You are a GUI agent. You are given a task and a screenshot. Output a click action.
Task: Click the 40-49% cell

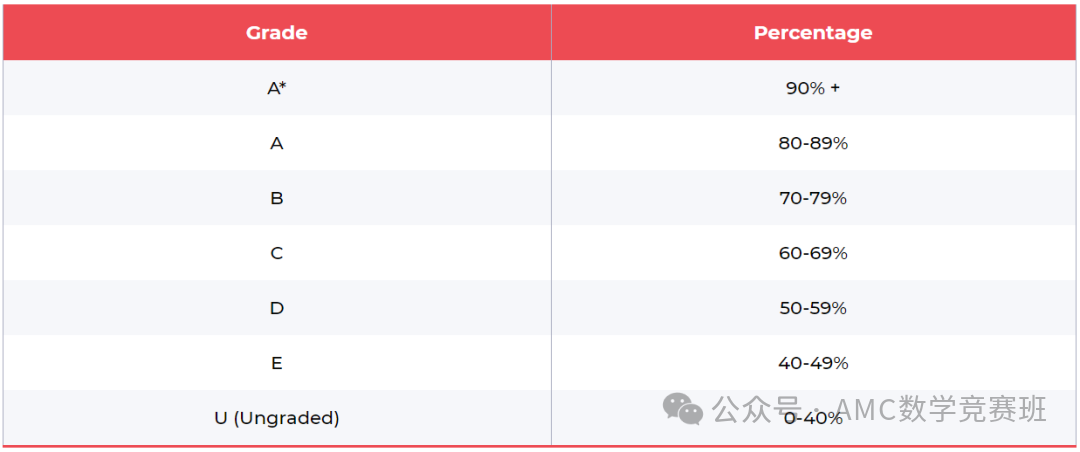(x=813, y=363)
